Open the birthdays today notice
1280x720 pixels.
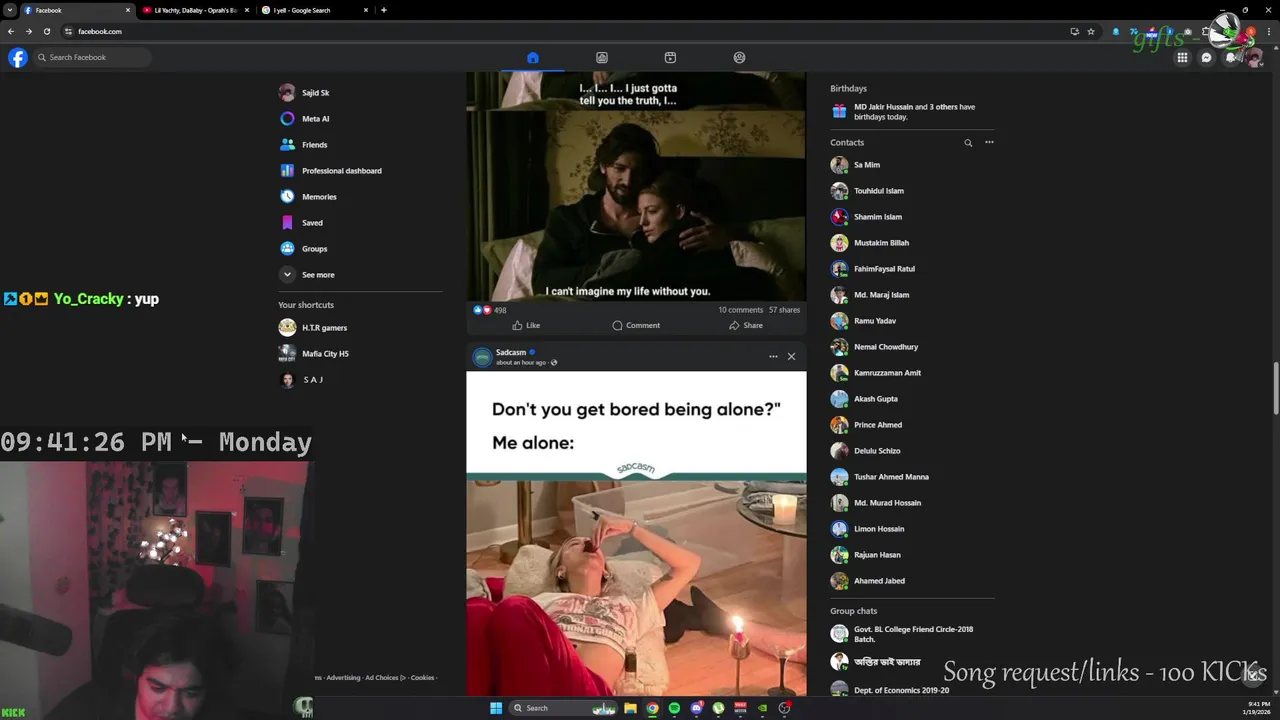click(x=911, y=111)
